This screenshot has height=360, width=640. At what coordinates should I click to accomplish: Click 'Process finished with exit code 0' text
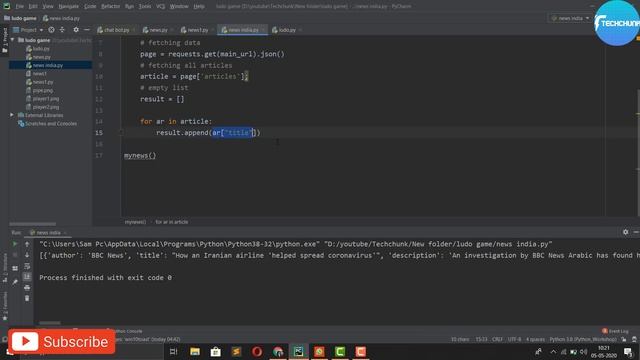point(105,278)
